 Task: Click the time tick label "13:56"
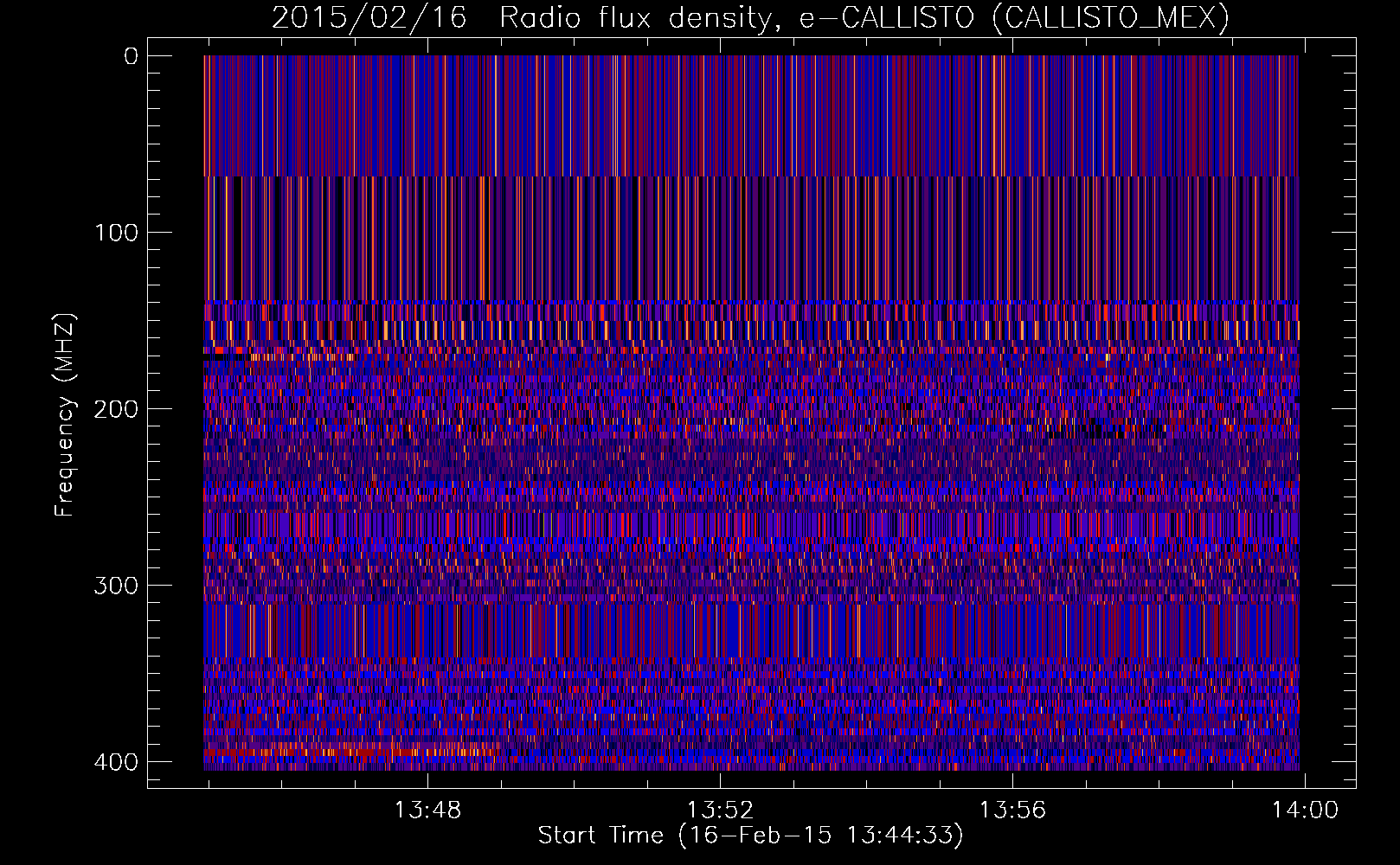(x=1012, y=811)
